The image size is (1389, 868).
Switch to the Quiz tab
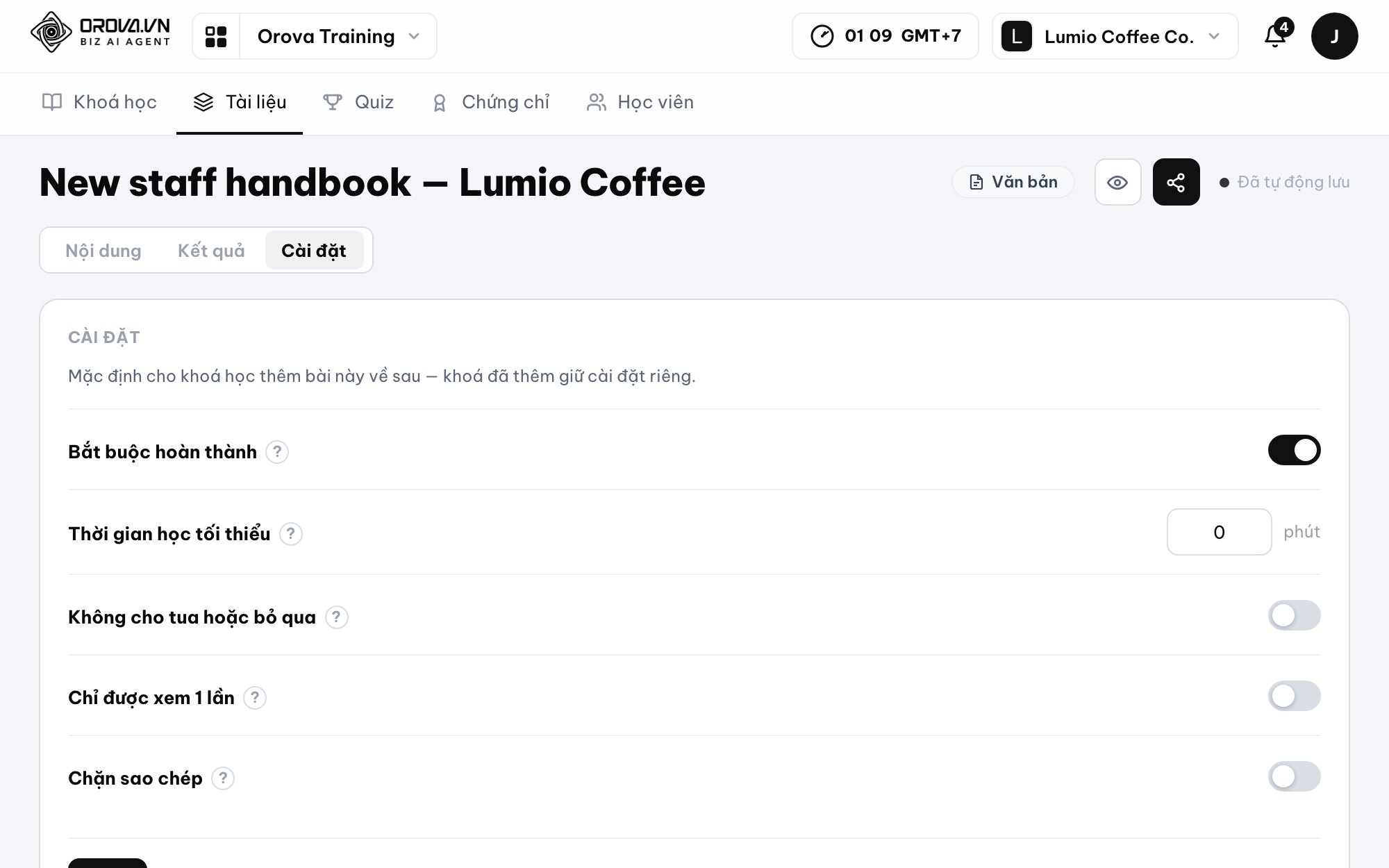coord(358,103)
